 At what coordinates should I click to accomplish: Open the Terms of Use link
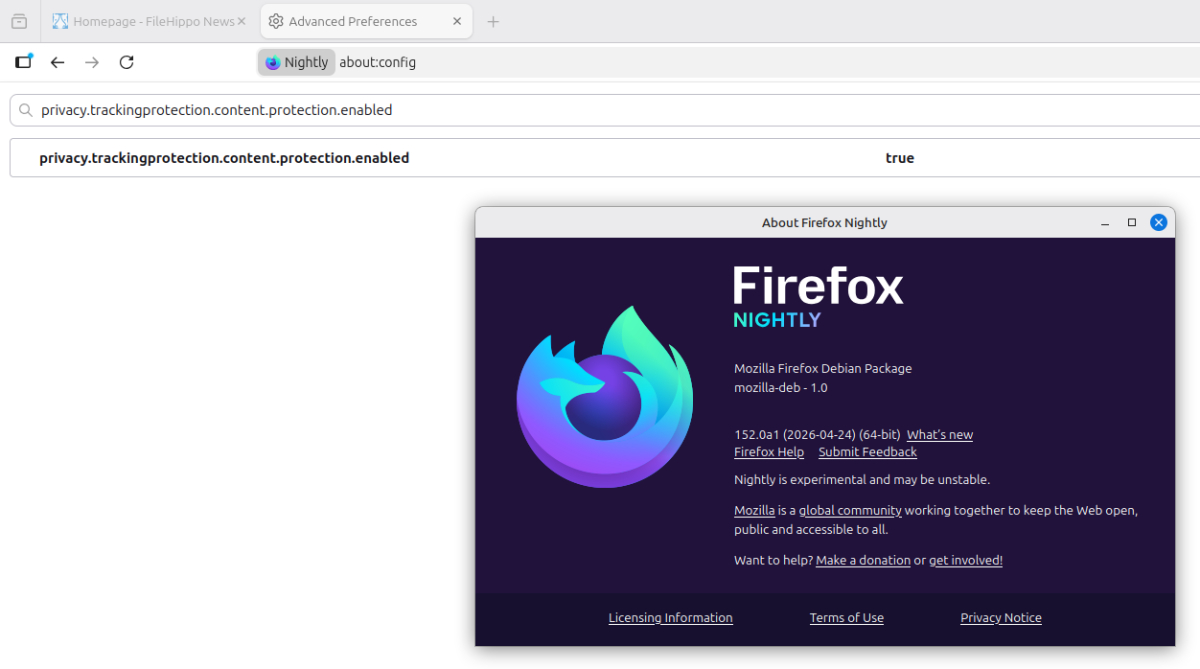846,618
